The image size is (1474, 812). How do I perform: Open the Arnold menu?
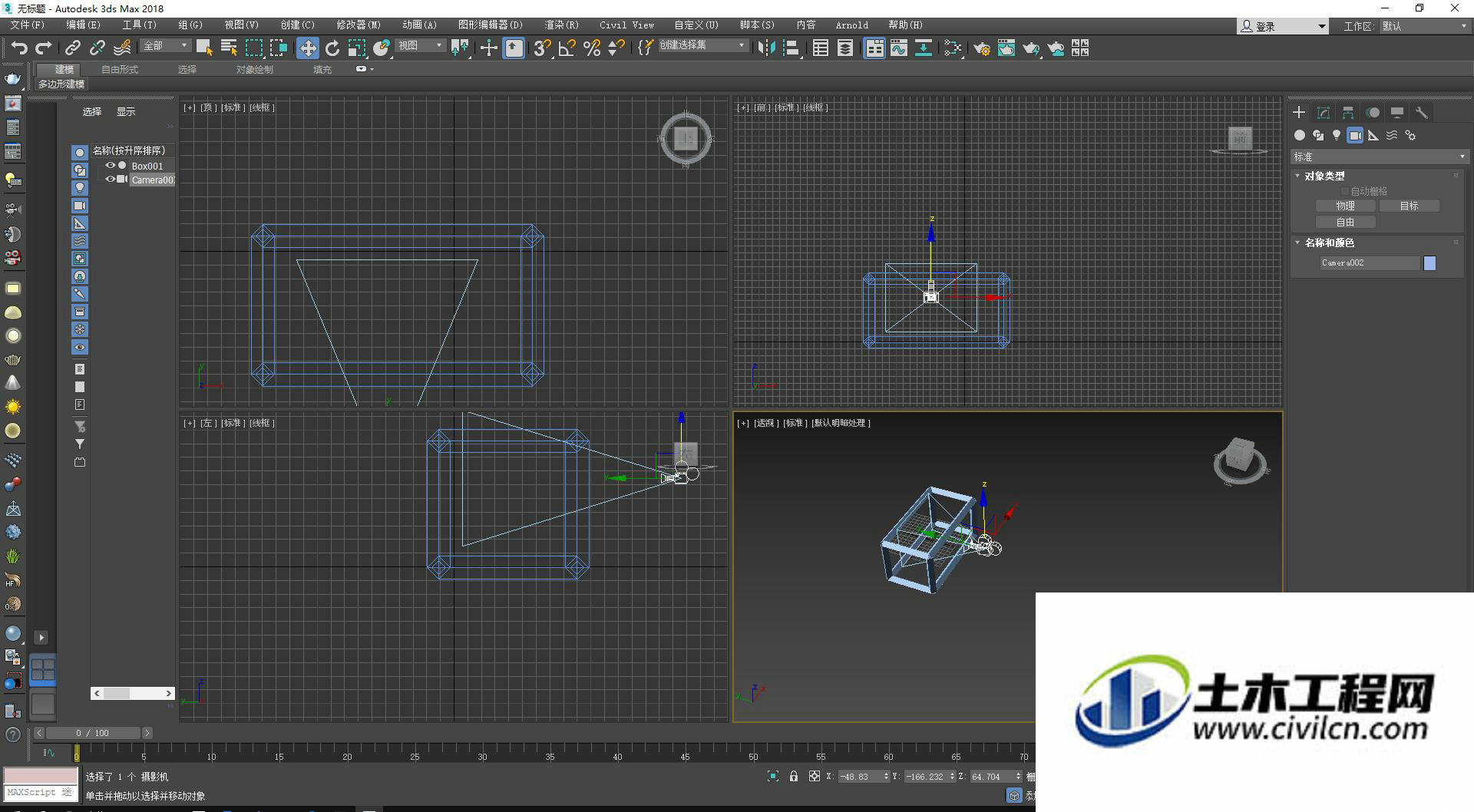coord(852,25)
